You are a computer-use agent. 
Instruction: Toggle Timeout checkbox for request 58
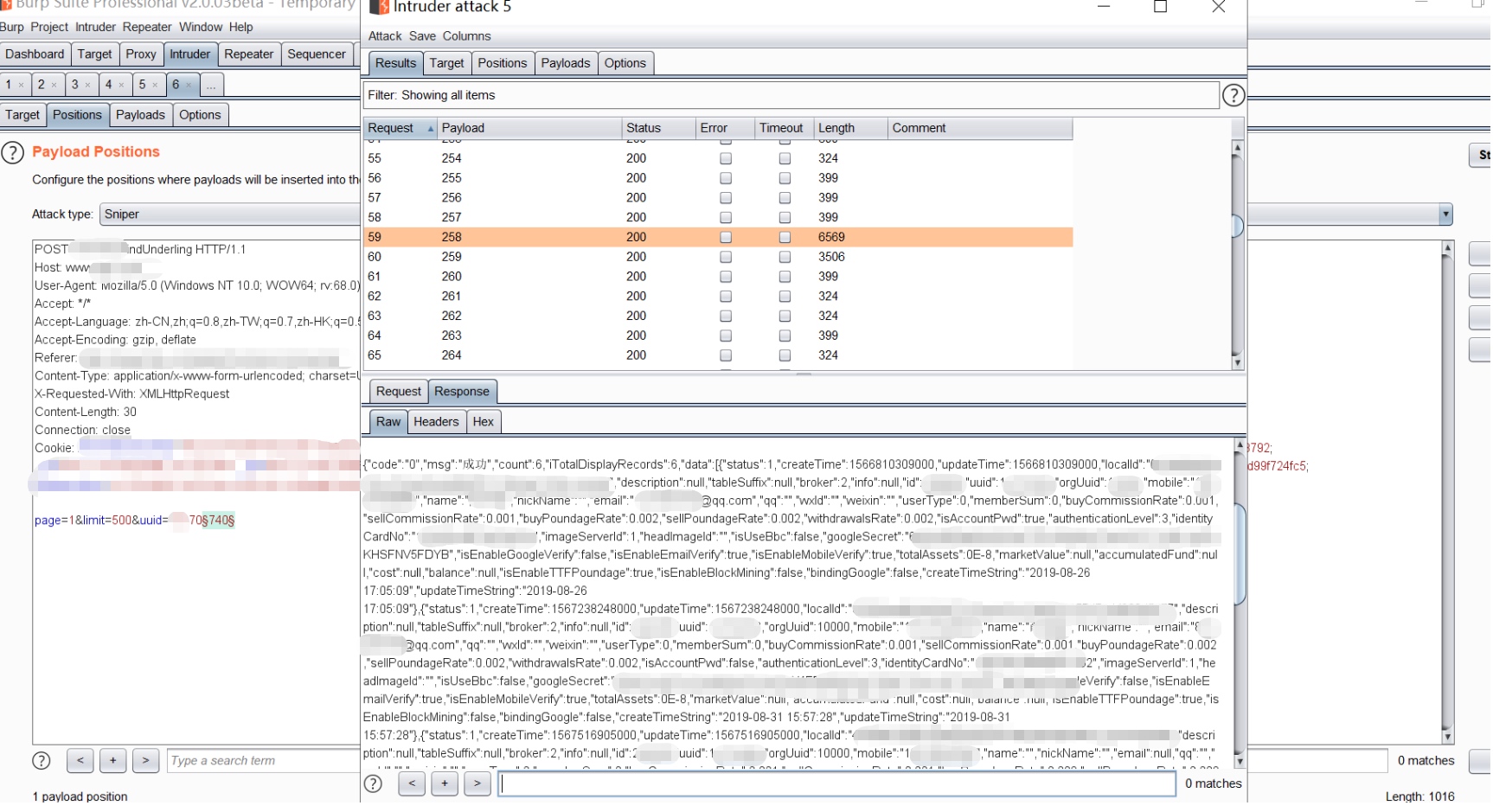pos(785,218)
